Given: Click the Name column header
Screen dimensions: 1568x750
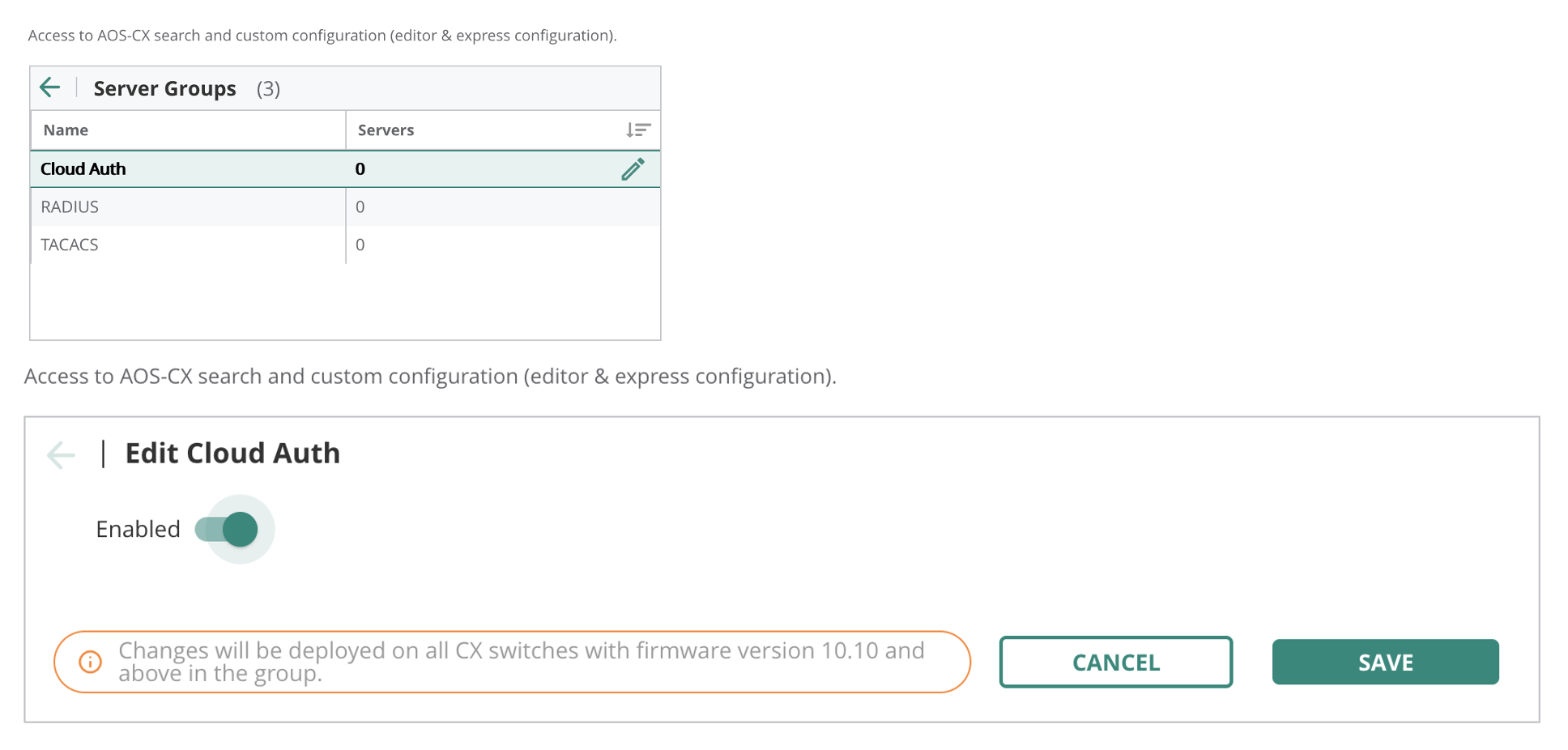Looking at the screenshot, I should pos(66,130).
